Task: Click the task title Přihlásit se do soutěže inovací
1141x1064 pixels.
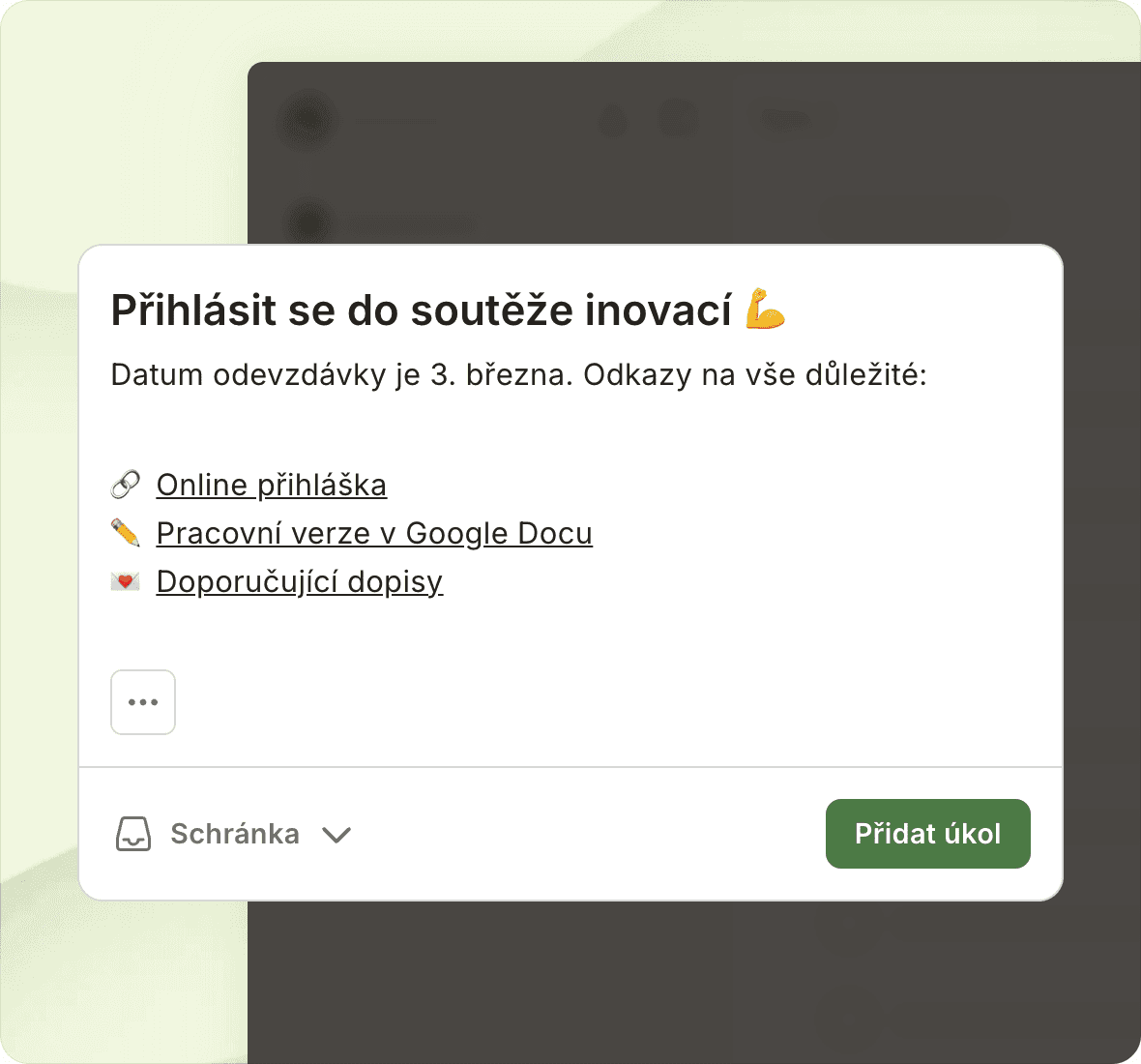Action: click(x=422, y=310)
